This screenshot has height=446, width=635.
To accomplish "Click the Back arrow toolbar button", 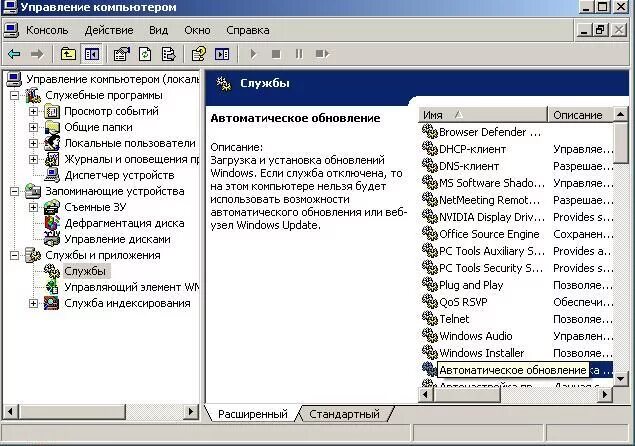I will coord(15,54).
